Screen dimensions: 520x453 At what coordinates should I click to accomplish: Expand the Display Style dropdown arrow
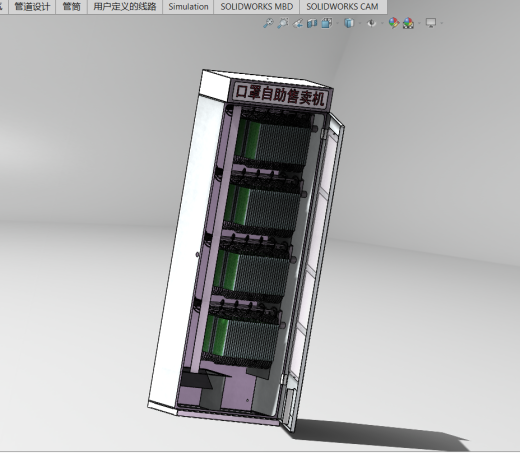click(x=360, y=23)
